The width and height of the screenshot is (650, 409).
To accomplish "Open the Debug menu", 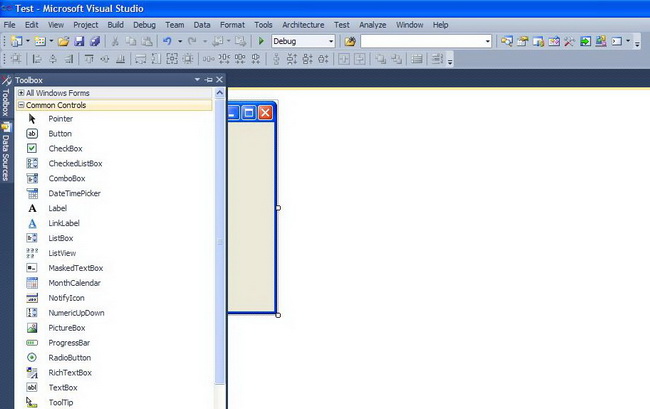I will 144,25.
